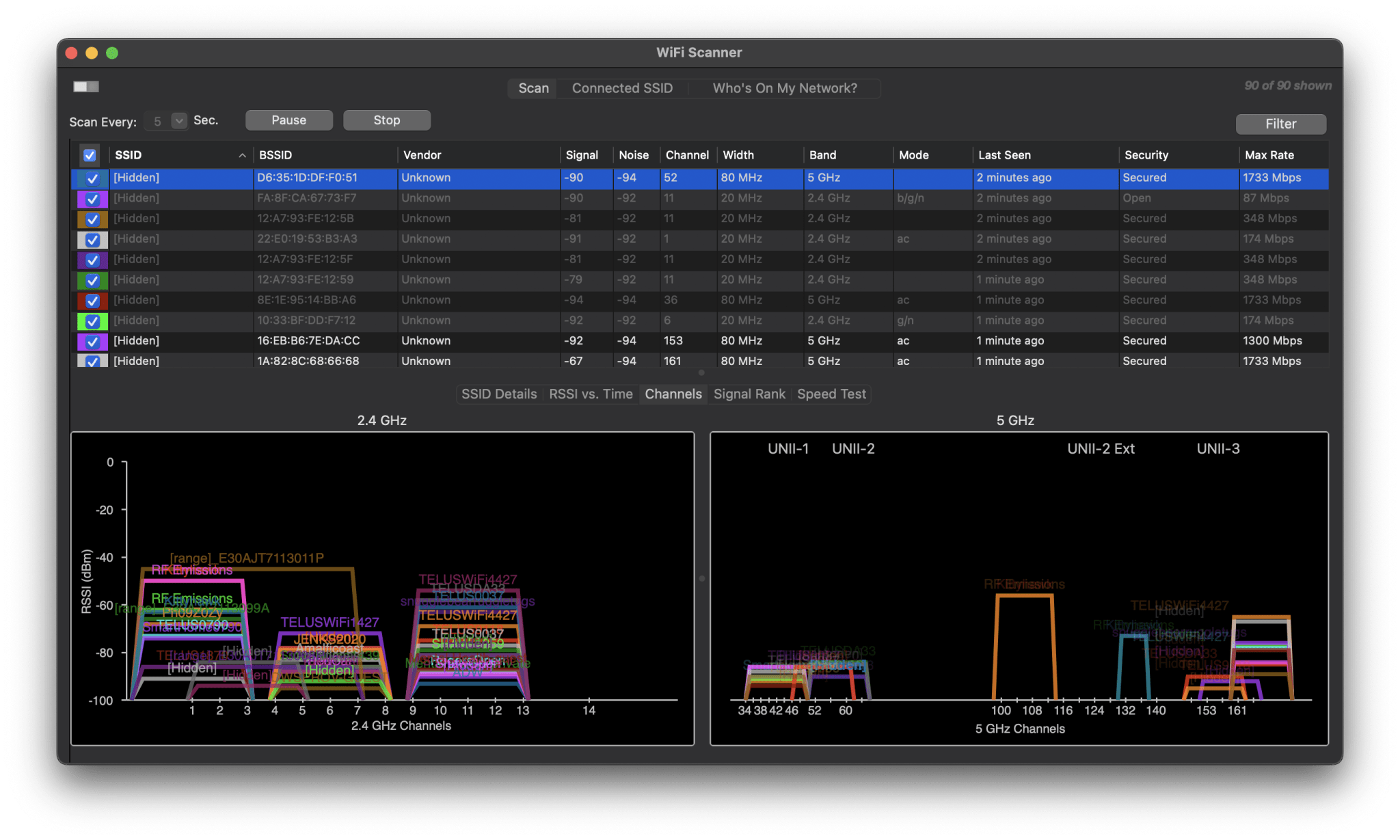
Task: Switch to the Scan tab
Action: click(533, 88)
